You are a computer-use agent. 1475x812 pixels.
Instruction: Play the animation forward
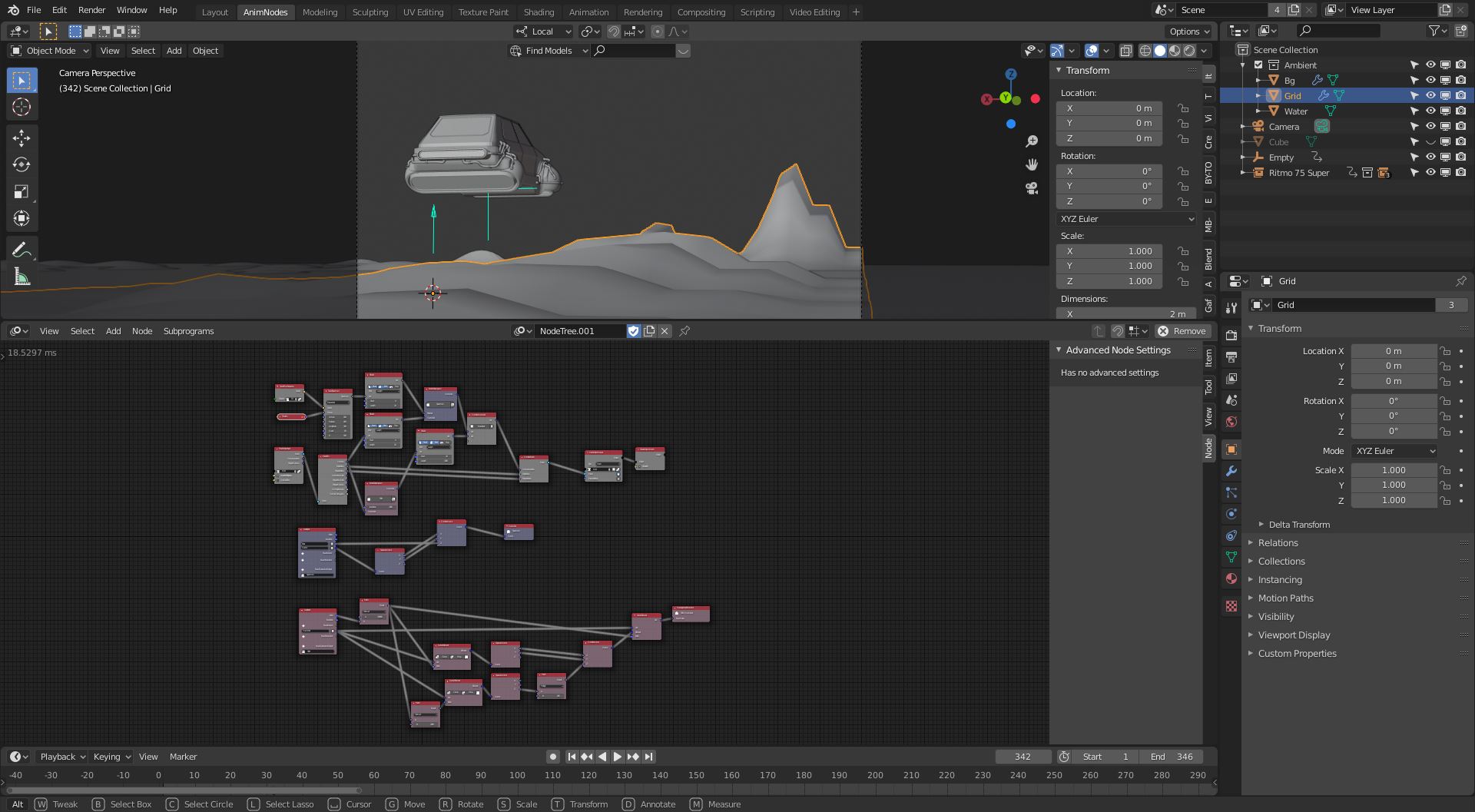tap(618, 757)
